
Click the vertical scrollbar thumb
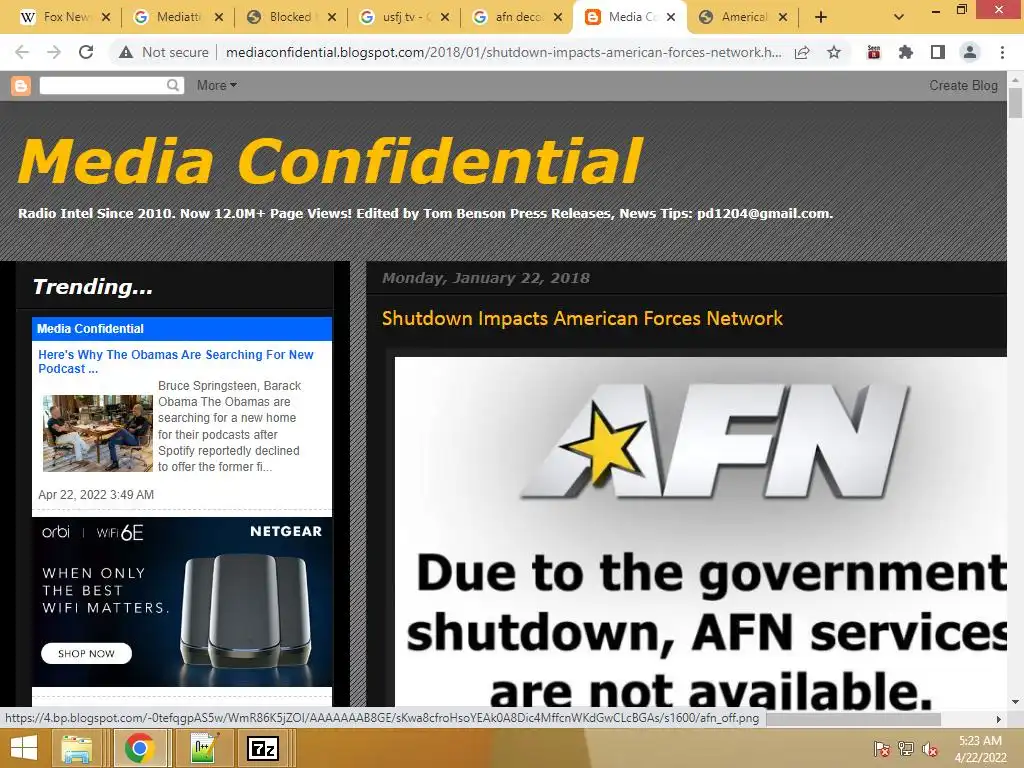(1015, 103)
